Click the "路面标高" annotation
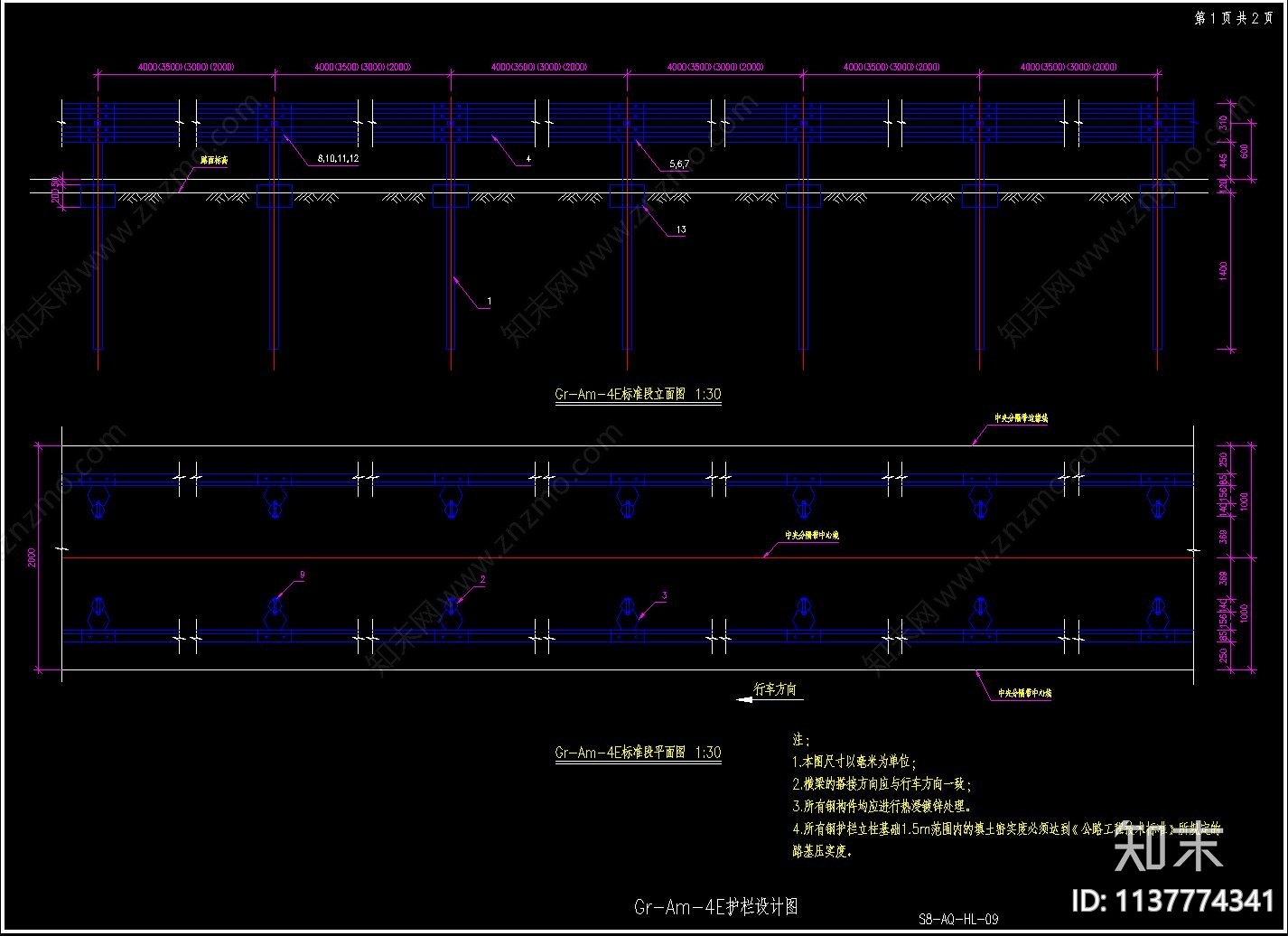 pos(214,161)
